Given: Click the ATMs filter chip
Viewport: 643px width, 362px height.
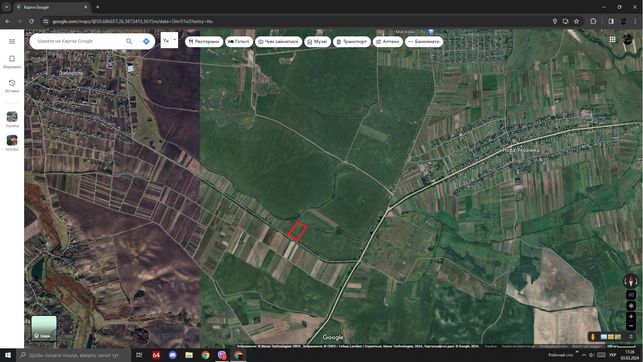Looking at the screenshot, I should point(424,41).
